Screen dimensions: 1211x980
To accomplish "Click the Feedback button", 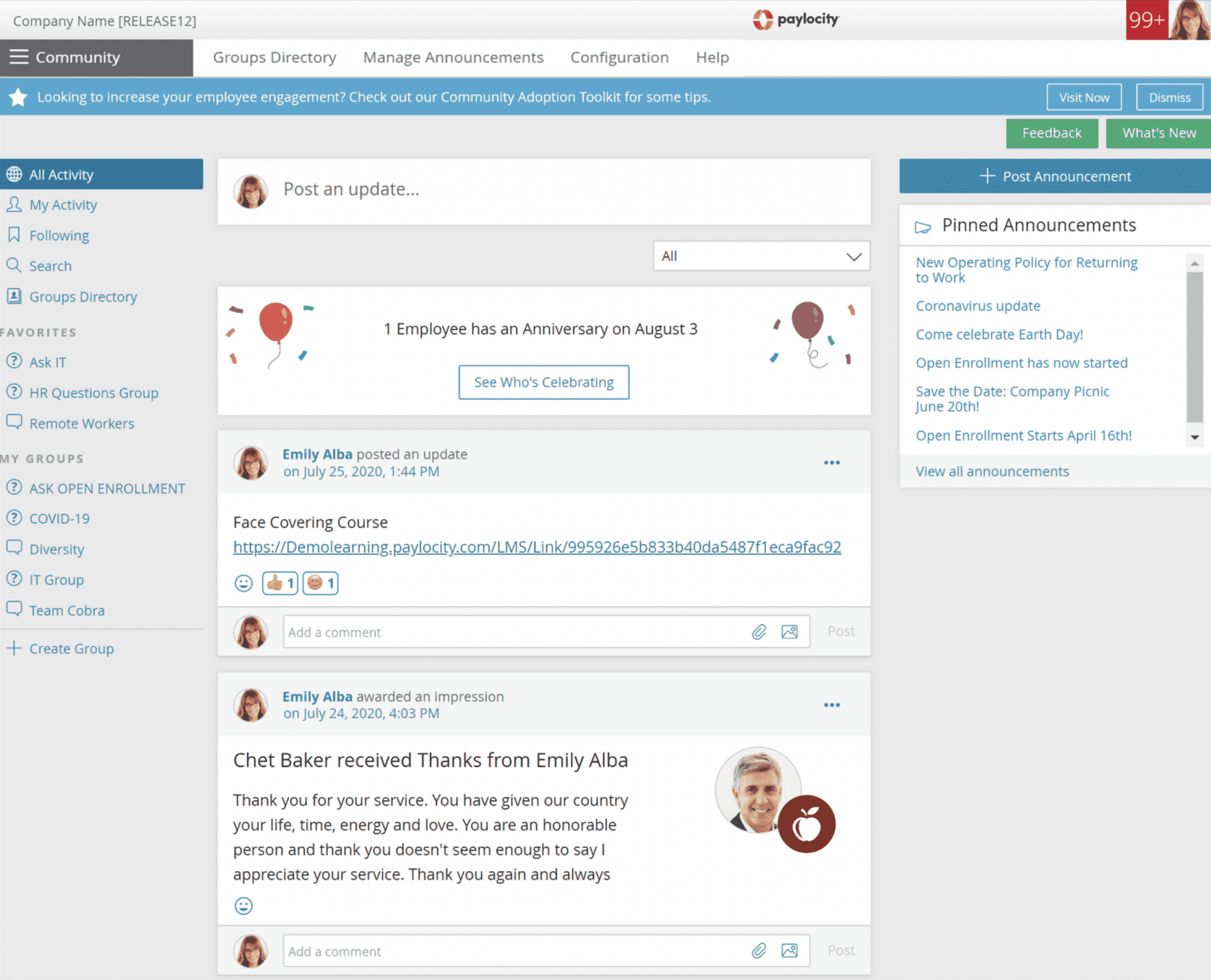I will 1052,132.
